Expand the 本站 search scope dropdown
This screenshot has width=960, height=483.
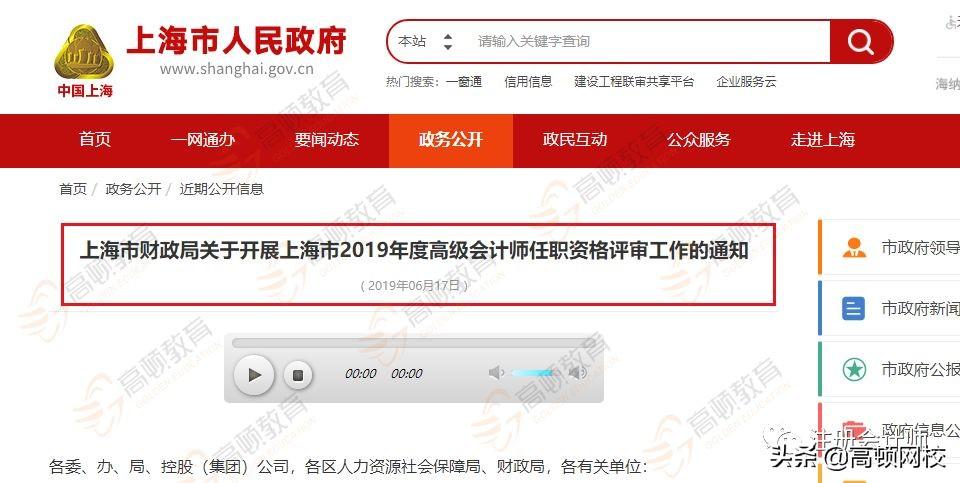click(426, 42)
